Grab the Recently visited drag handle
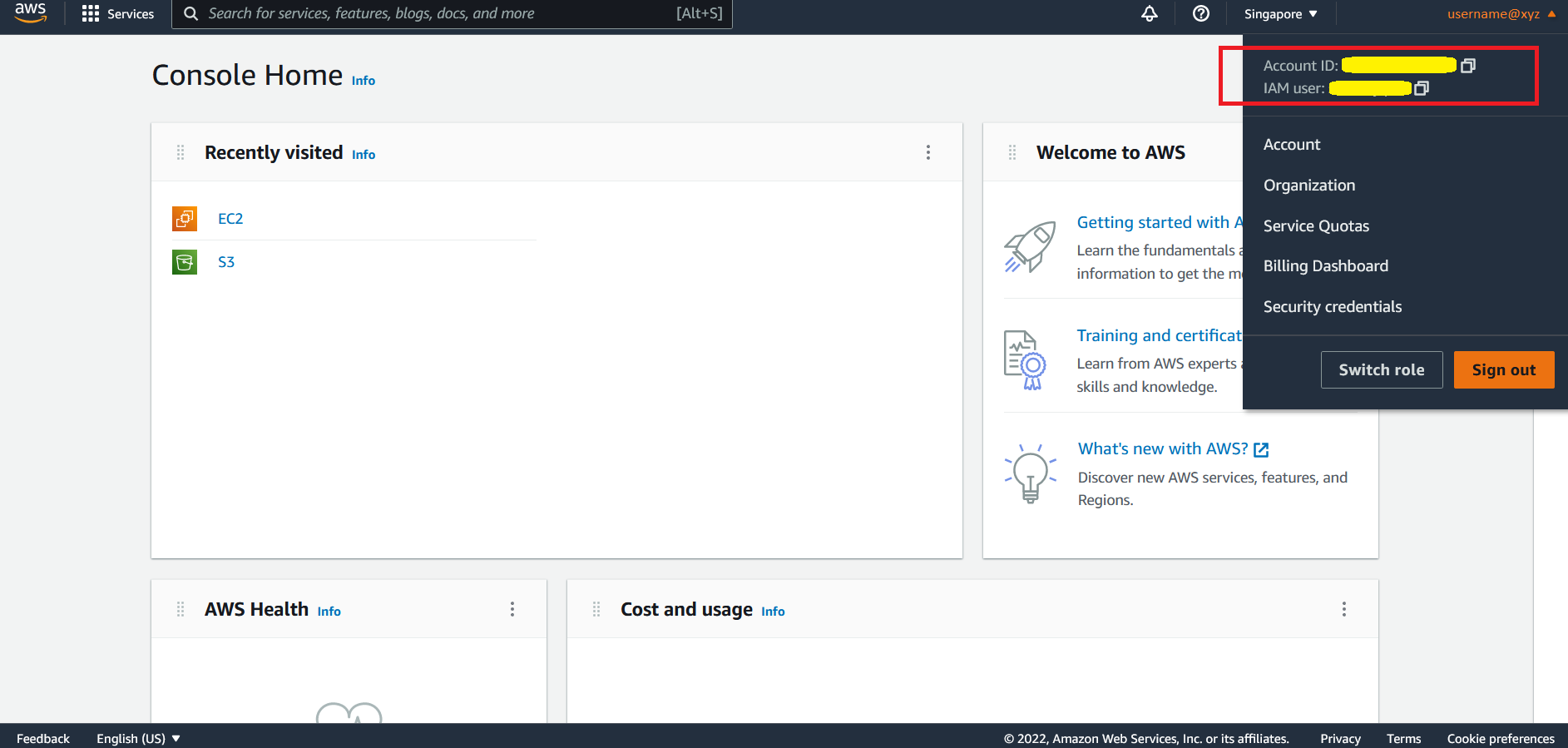 (181, 152)
